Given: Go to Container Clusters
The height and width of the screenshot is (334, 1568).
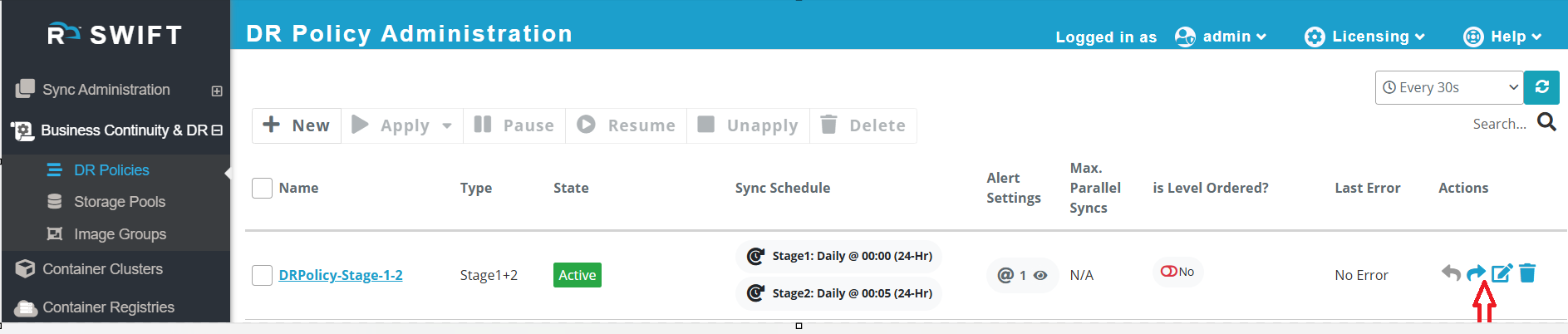Looking at the screenshot, I should (x=102, y=269).
